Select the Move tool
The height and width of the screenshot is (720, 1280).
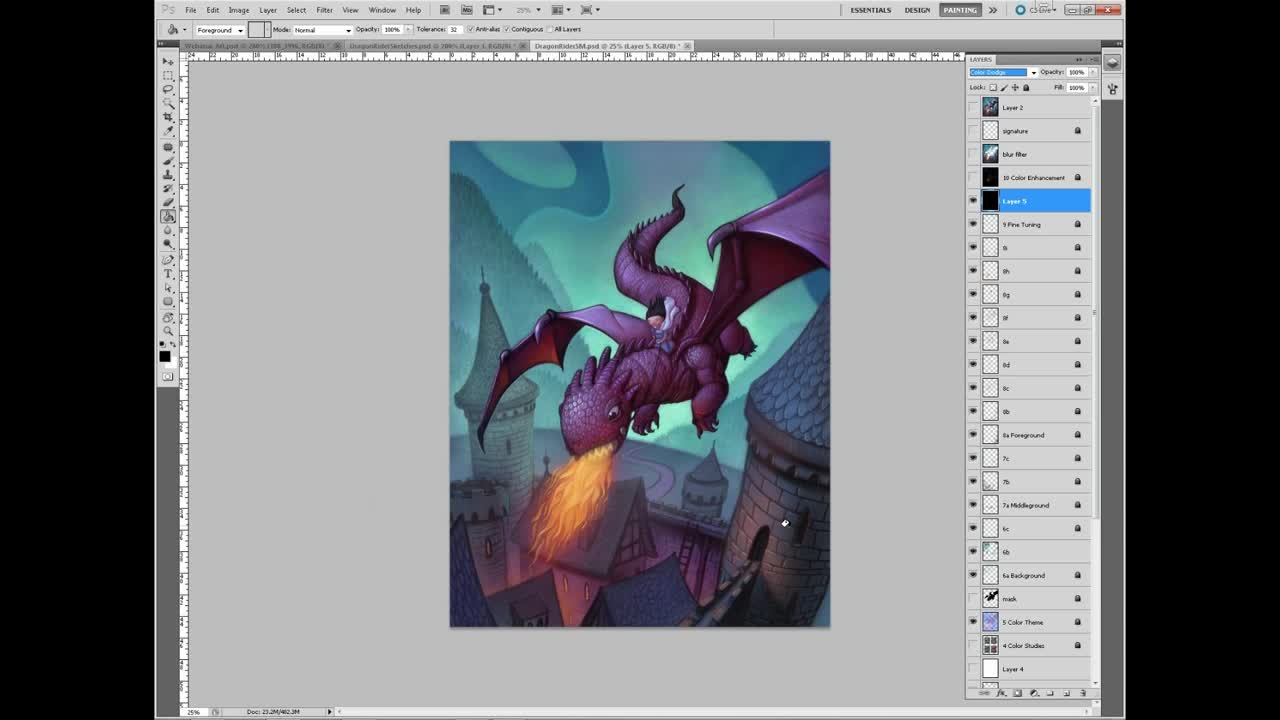pyautogui.click(x=168, y=61)
